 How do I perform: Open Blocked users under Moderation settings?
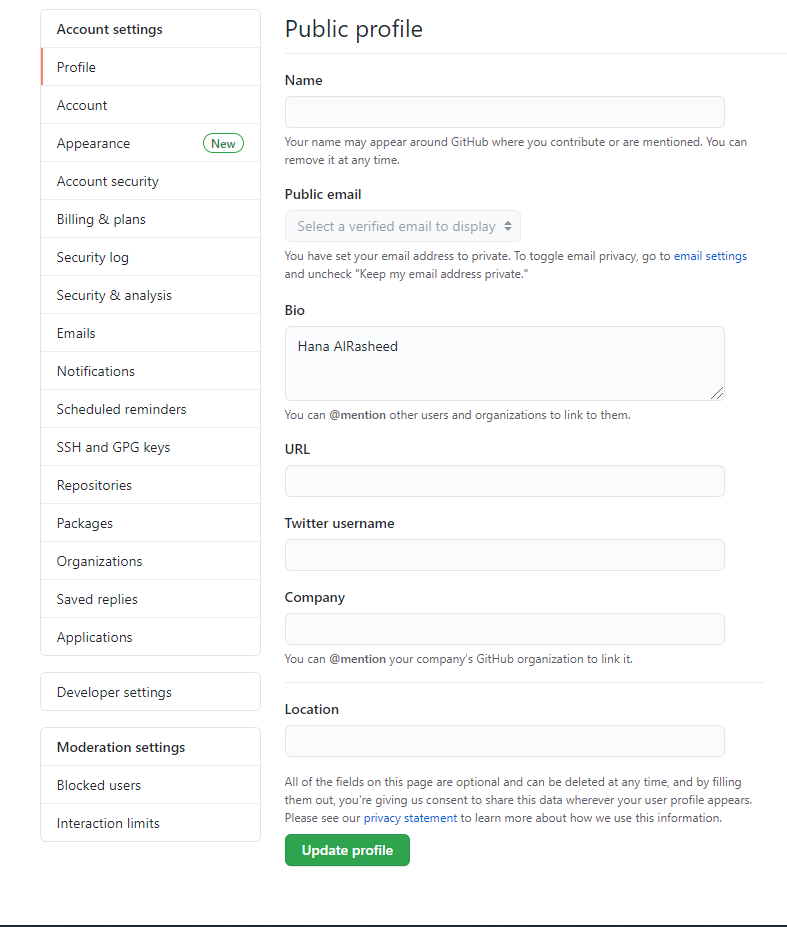[x=150, y=785]
